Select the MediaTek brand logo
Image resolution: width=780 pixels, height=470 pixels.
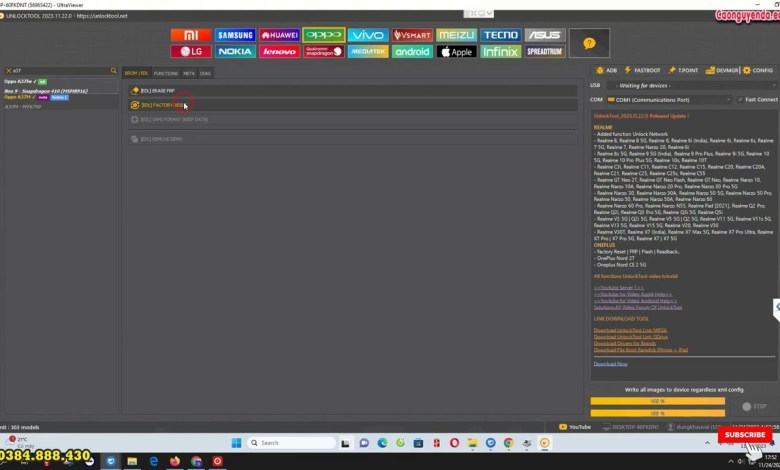[368, 51]
